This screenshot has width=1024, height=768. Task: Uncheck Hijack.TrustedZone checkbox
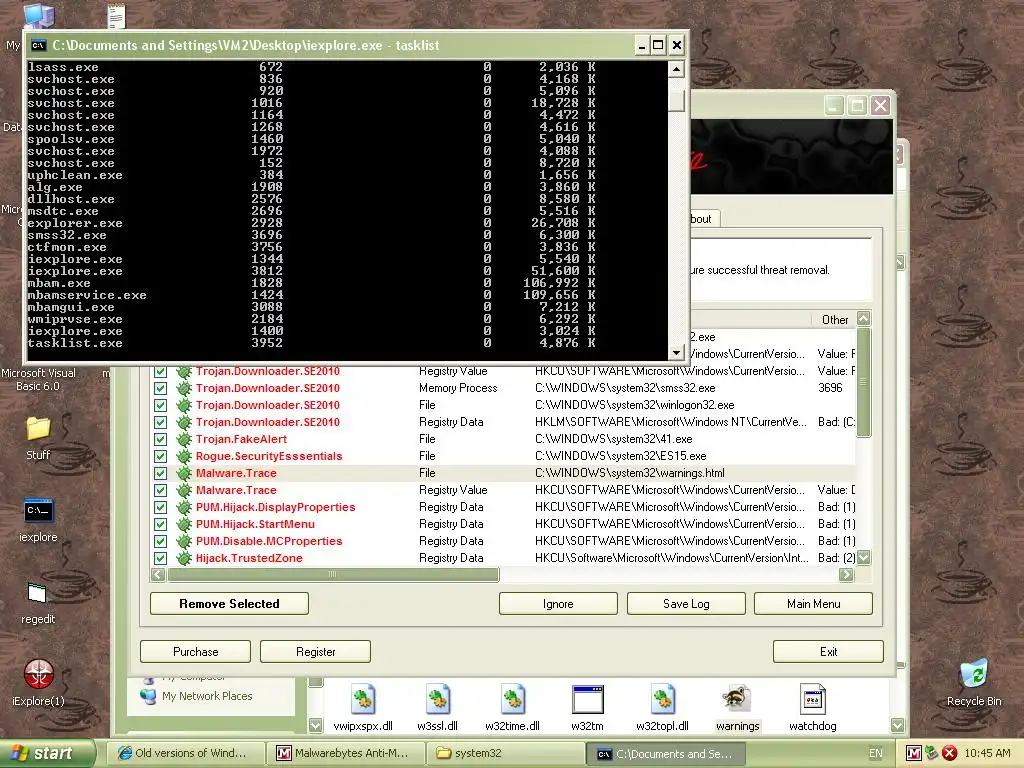(x=160, y=558)
